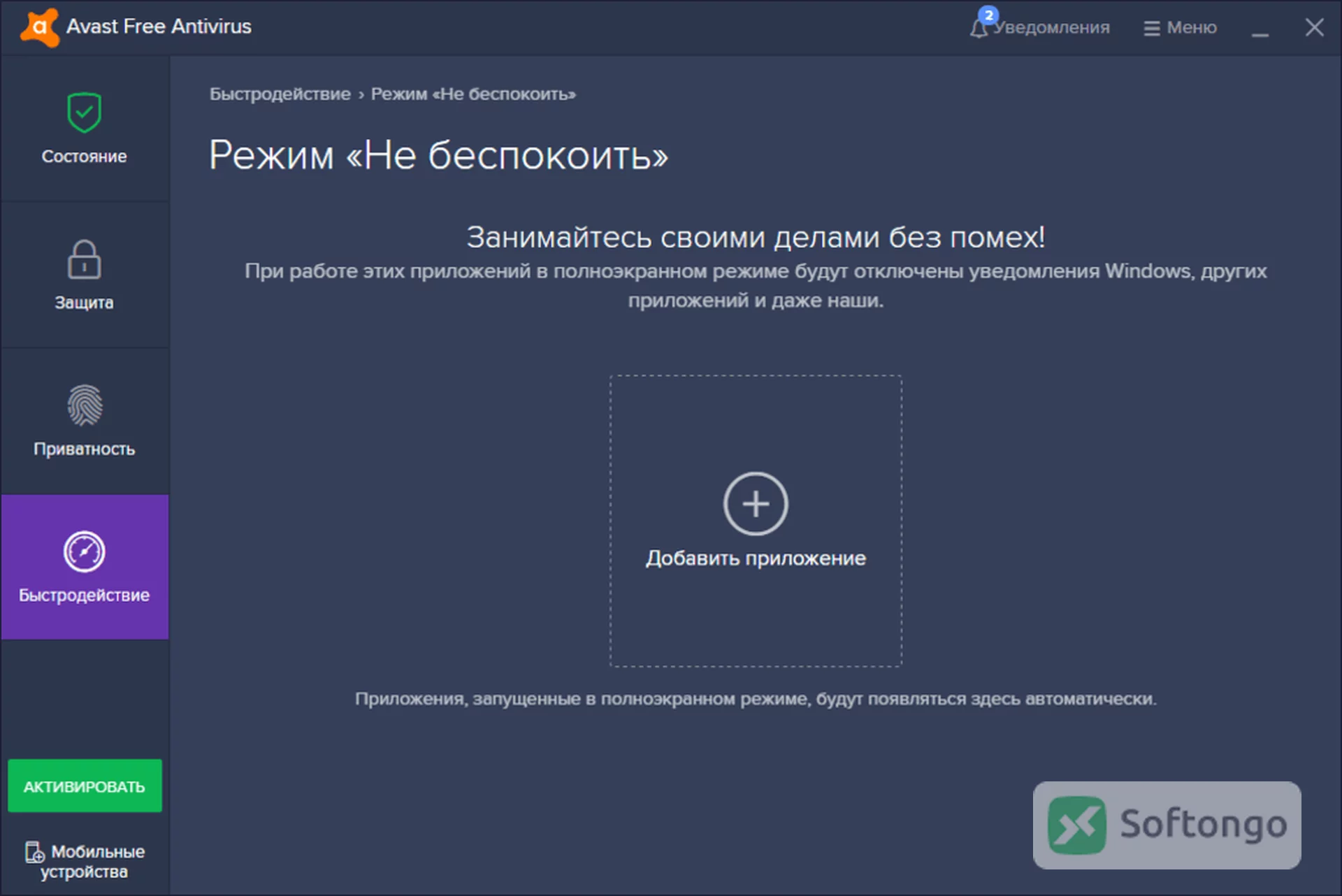The image size is (1342, 896).
Task: Open Мобильные устройства link
Action: [x=85, y=861]
